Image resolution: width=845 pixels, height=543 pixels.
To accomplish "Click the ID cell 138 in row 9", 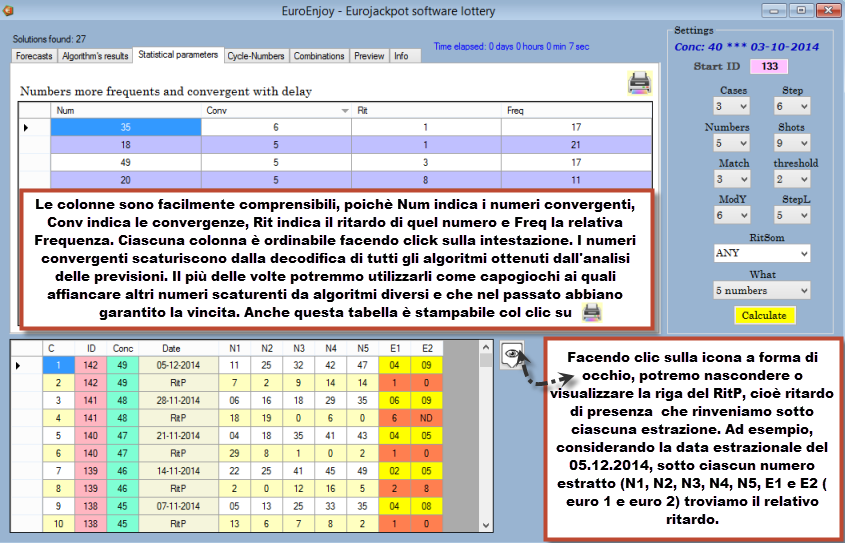I will click(91, 506).
